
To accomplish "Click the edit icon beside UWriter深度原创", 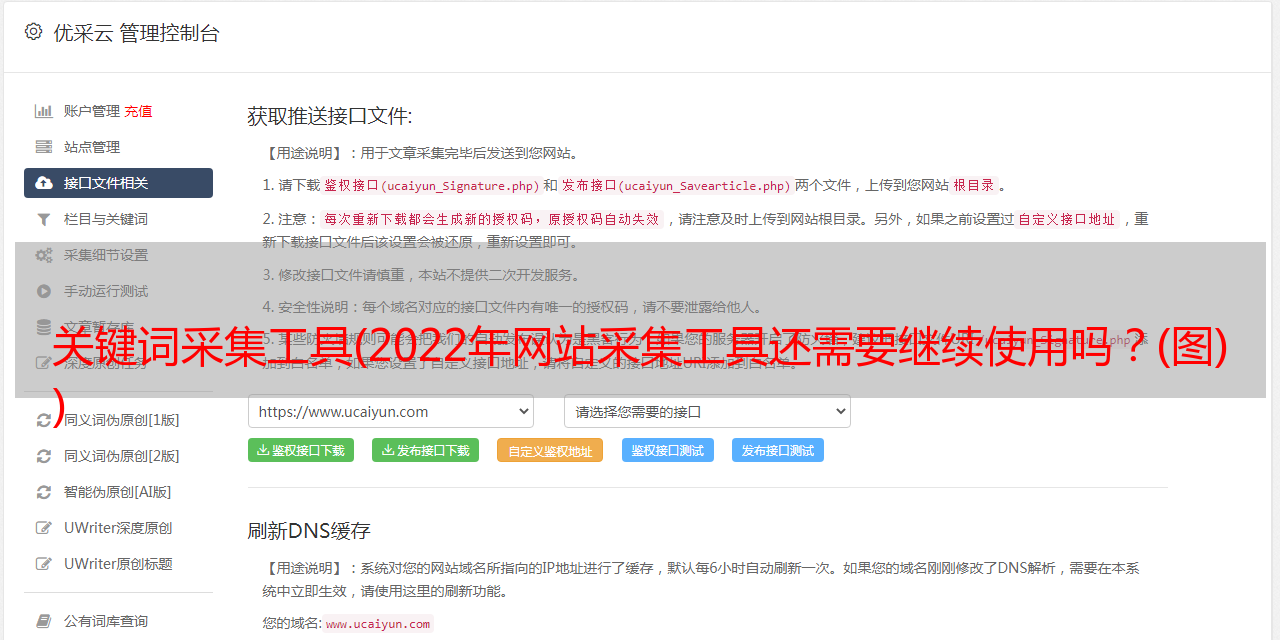I will pos(44,528).
